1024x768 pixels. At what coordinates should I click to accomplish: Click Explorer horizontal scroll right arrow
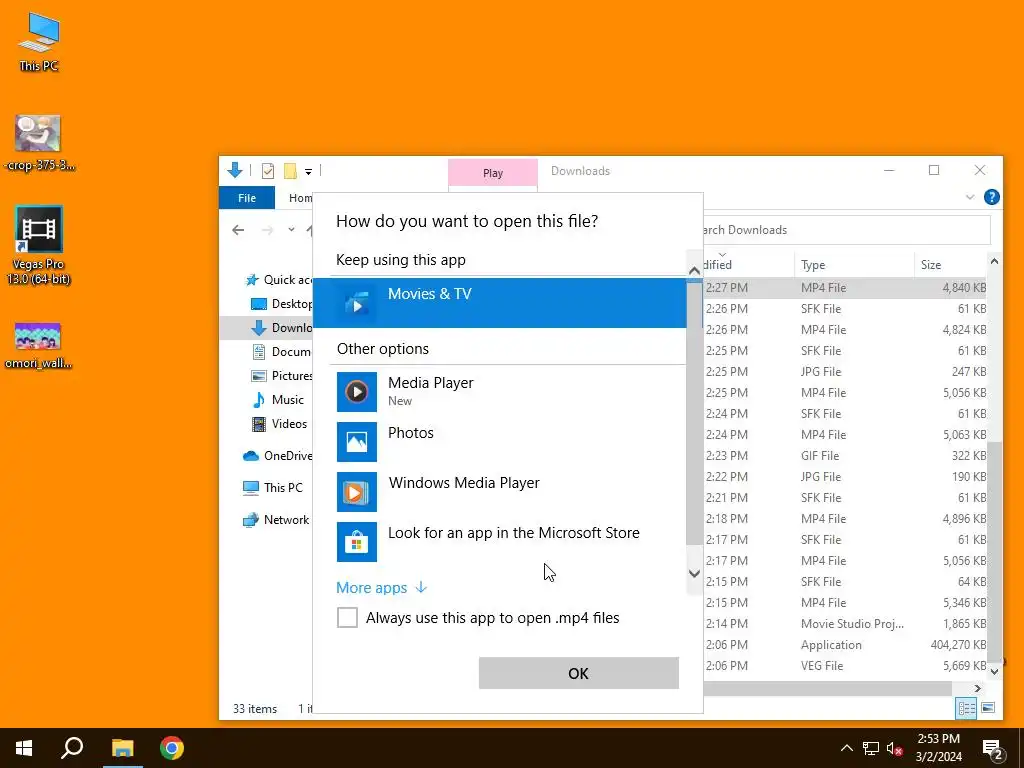(x=978, y=688)
